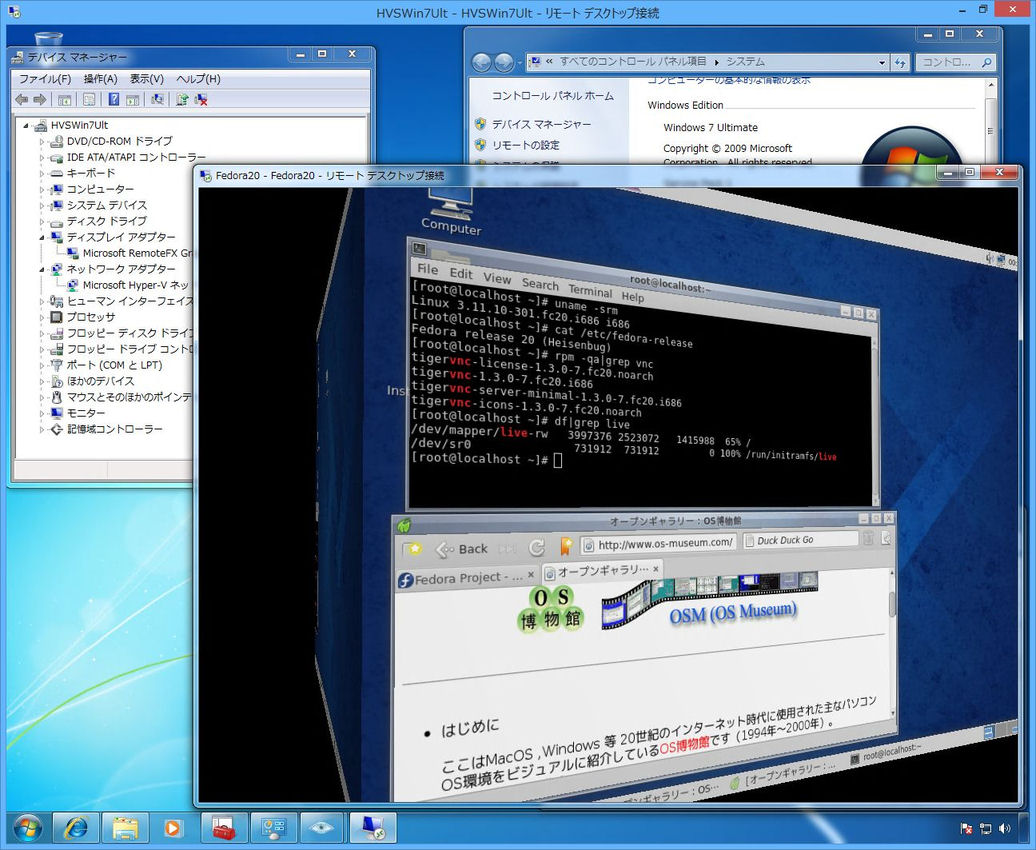Screen dimensions: 1036x850
Task: Click the red toolbox icon on the taskbar
Action: point(224,828)
